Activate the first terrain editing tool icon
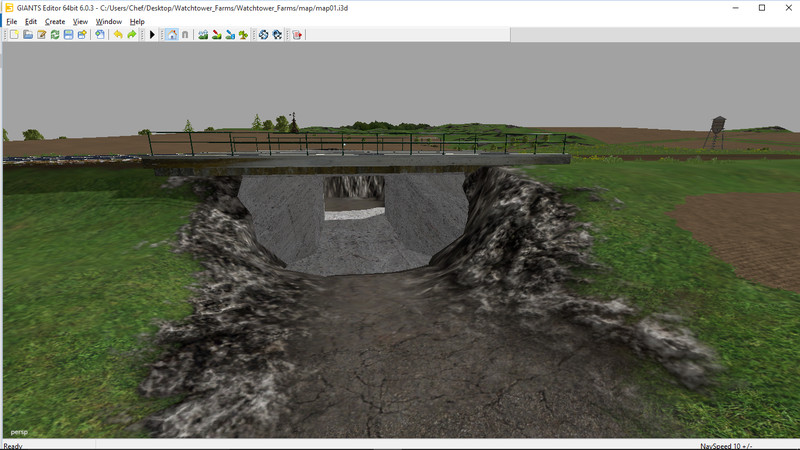800x450 pixels. (x=203, y=35)
